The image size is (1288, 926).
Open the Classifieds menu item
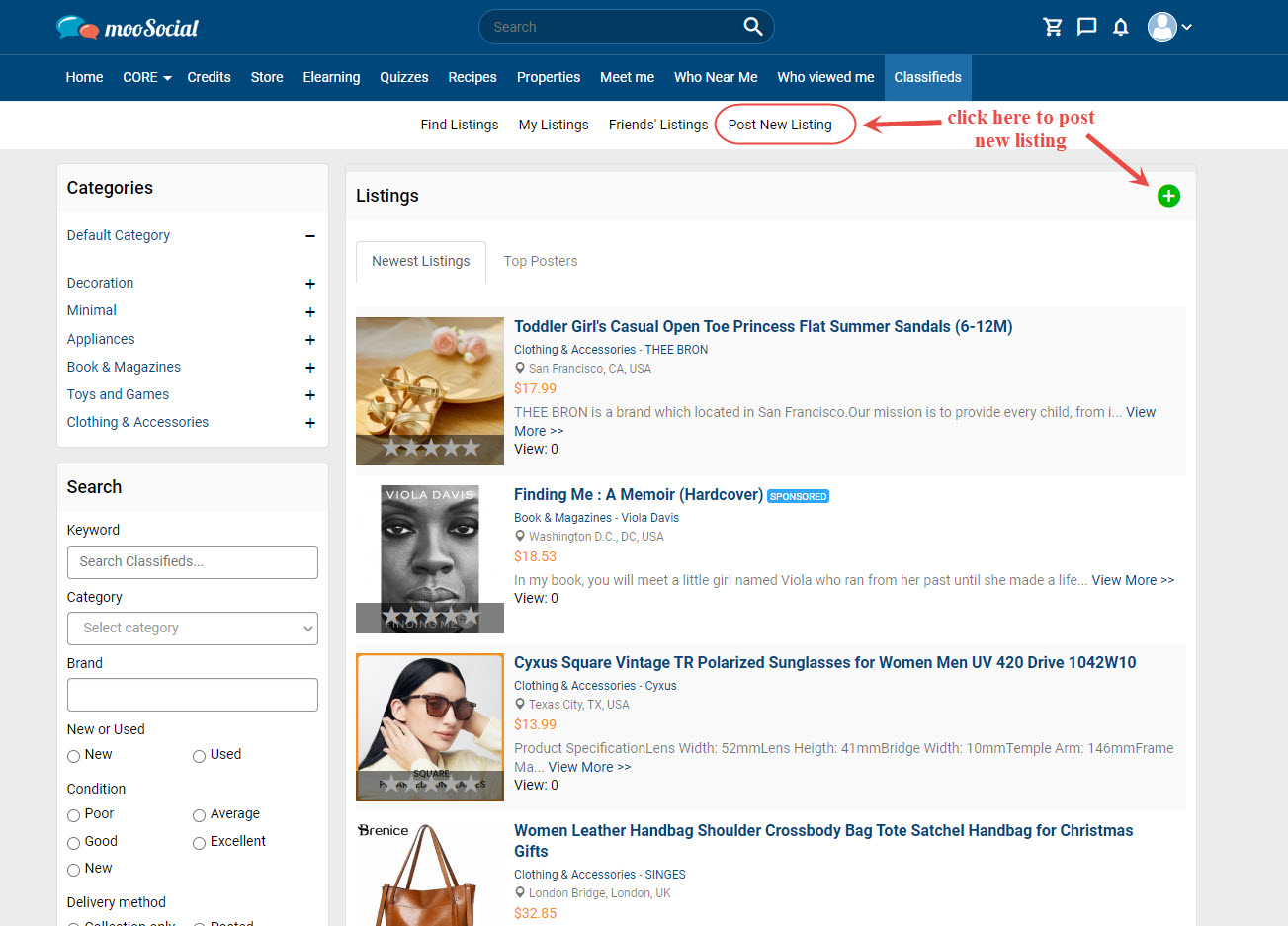tap(927, 77)
